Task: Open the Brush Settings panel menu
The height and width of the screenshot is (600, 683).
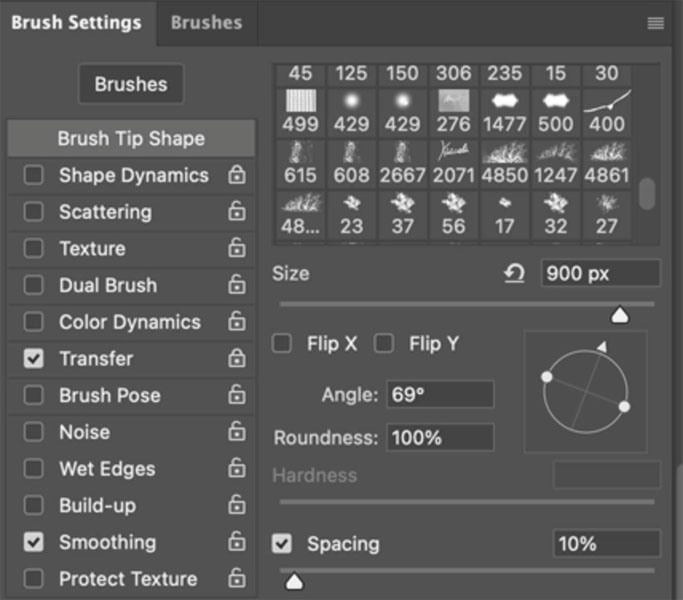Action: click(656, 23)
